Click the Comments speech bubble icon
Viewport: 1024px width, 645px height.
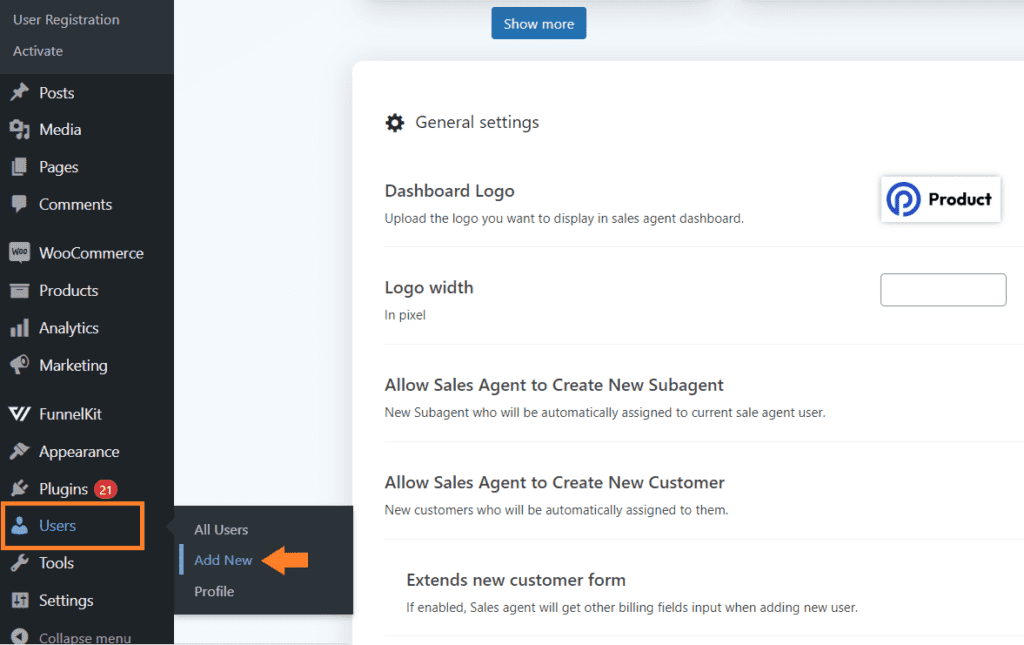coord(20,204)
